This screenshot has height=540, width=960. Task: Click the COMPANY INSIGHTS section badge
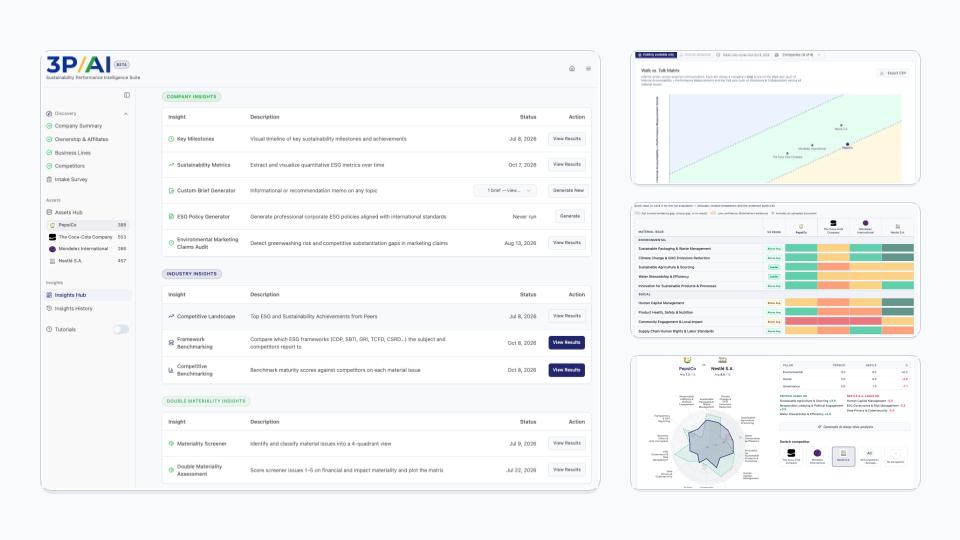pos(191,97)
